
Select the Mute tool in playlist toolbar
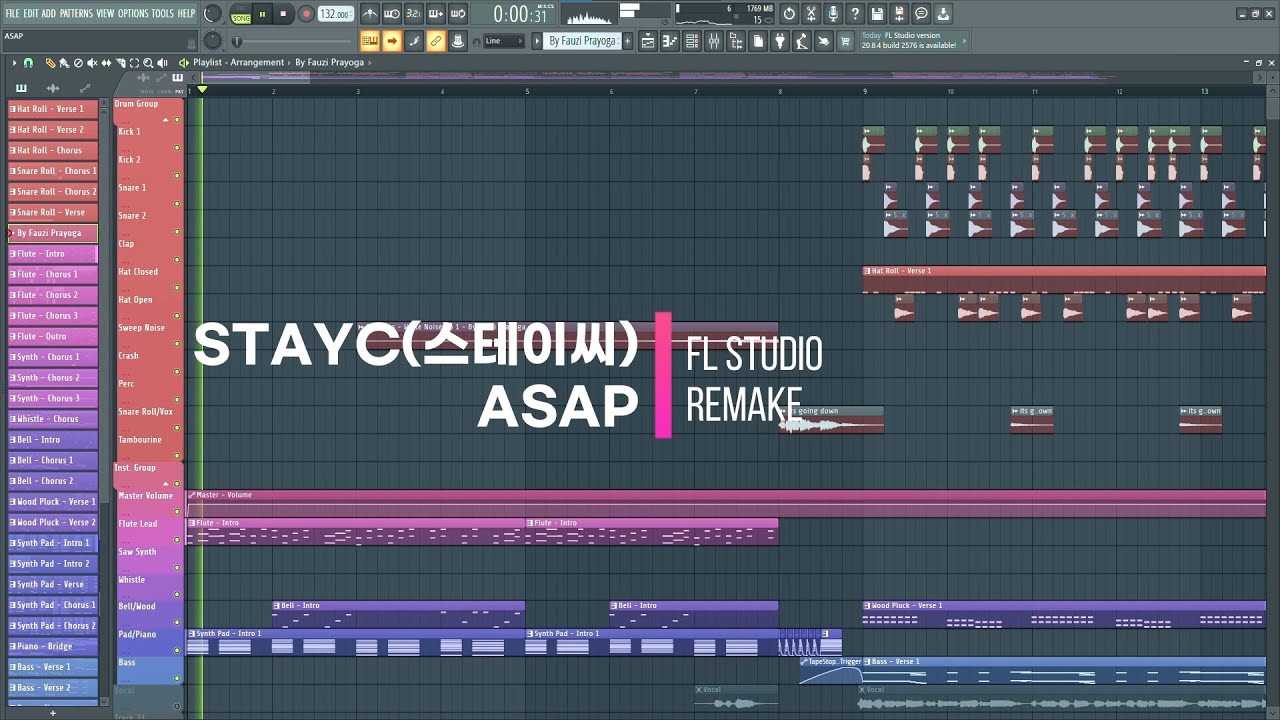point(92,63)
